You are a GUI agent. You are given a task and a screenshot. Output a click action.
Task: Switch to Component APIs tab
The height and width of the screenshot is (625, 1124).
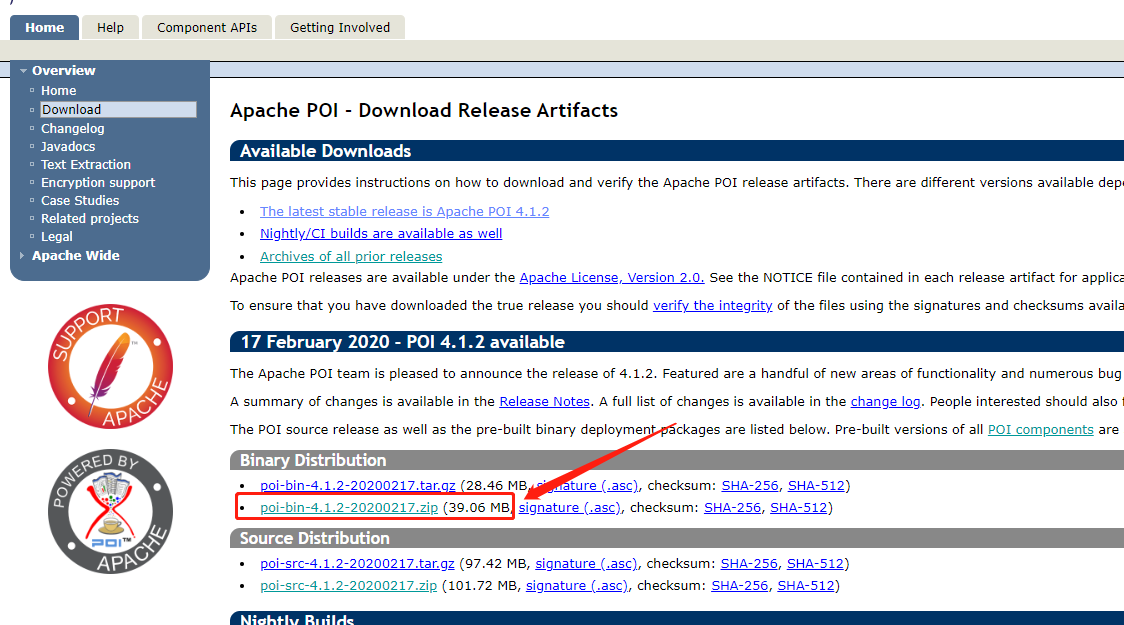(206, 27)
